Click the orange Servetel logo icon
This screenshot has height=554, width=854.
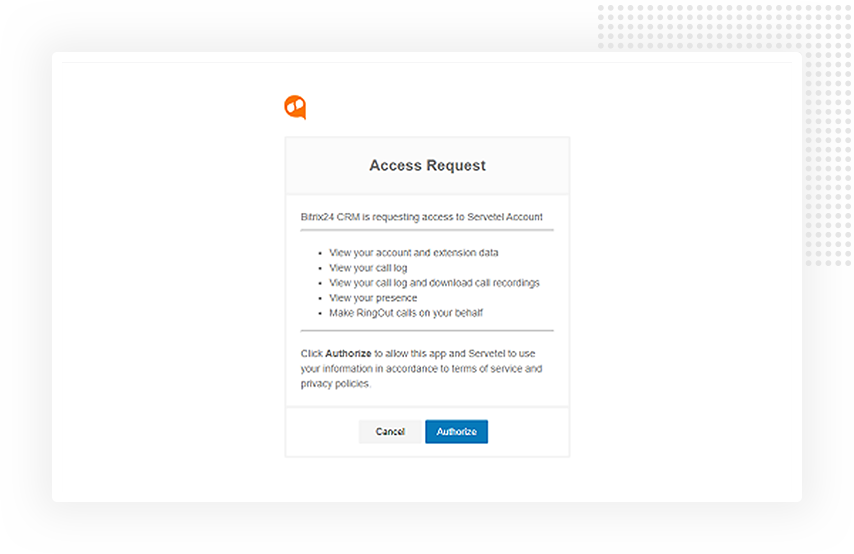pos(295,107)
